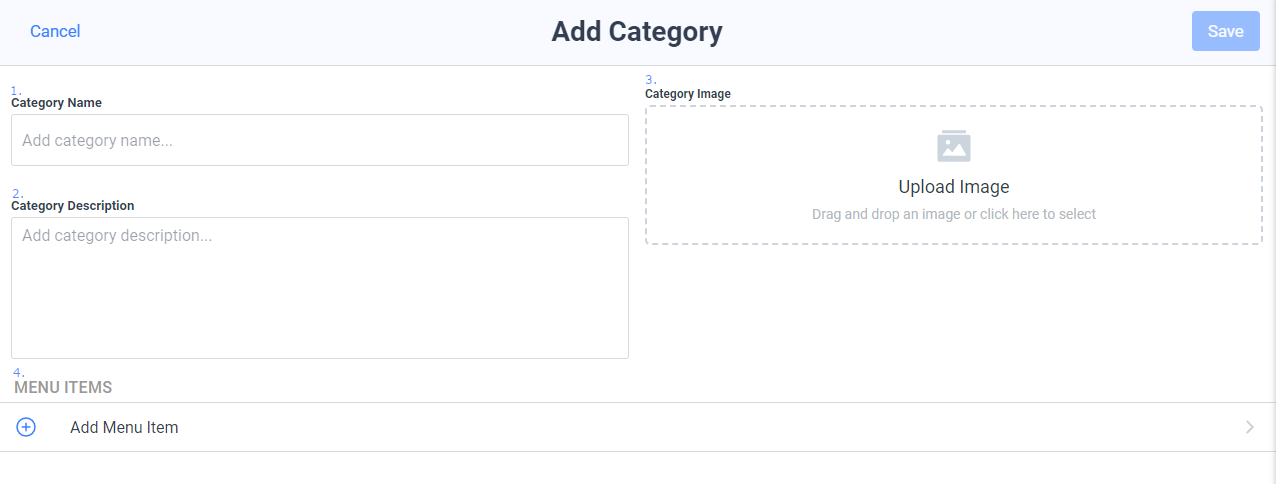
Task: Click the drag and drop hint text
Action: (954, 214)
